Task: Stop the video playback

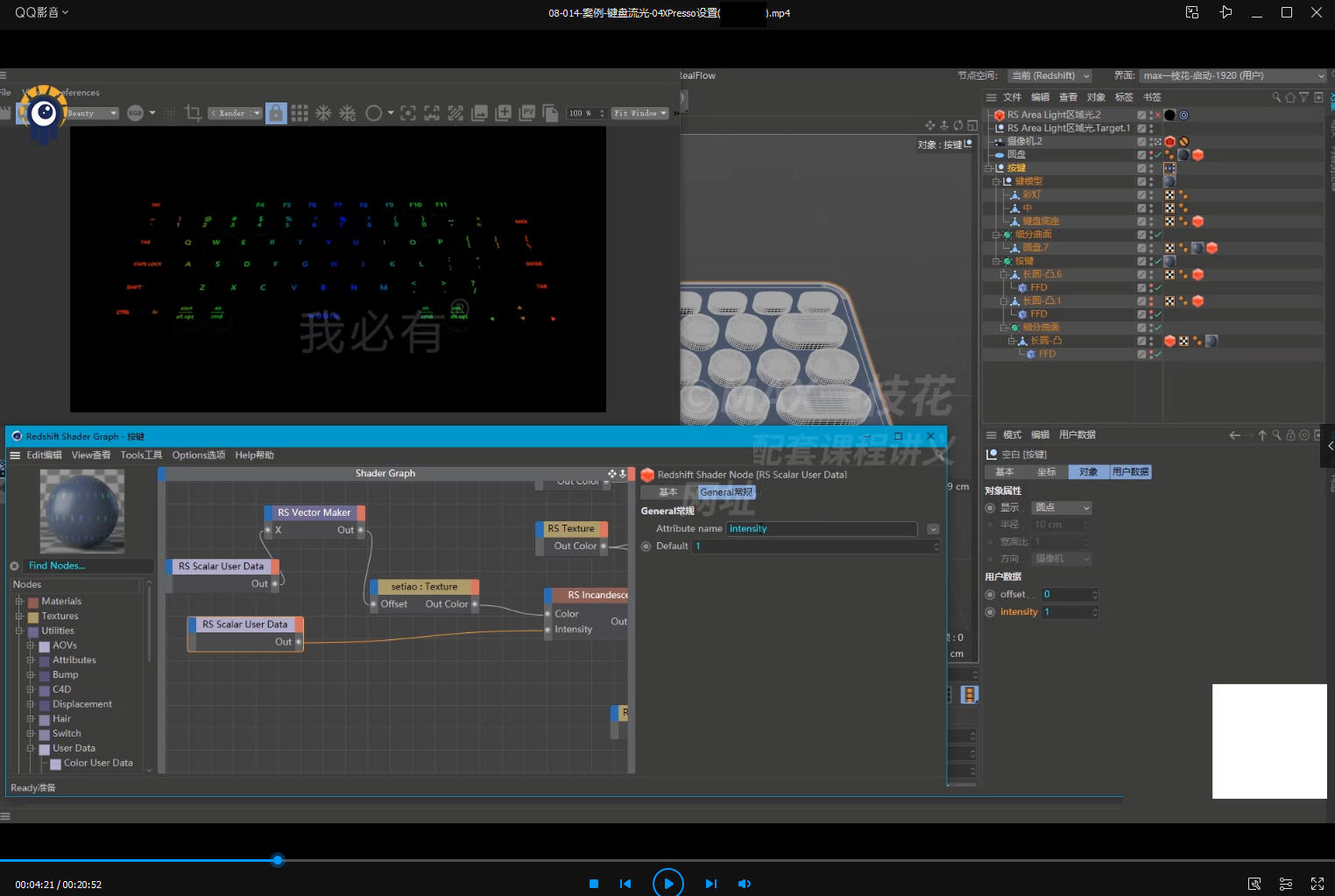Action: [x=594, y=884]
